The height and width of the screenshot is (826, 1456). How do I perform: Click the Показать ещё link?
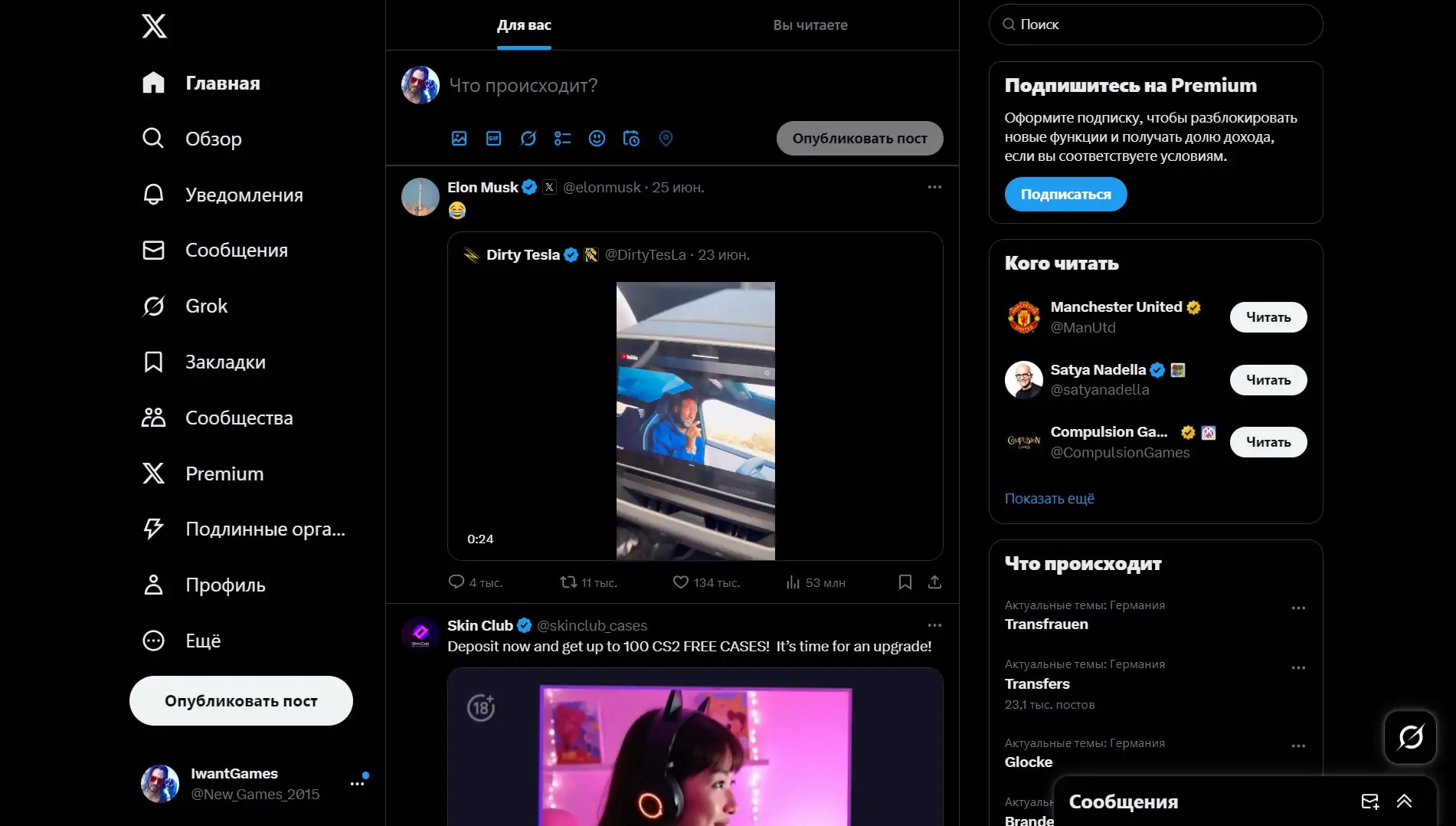pos(1049,499)
